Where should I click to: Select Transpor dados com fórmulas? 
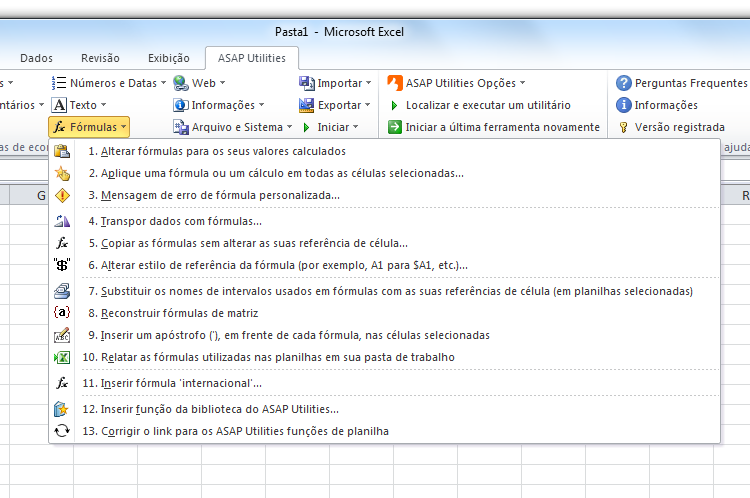[x=385, y=221]
